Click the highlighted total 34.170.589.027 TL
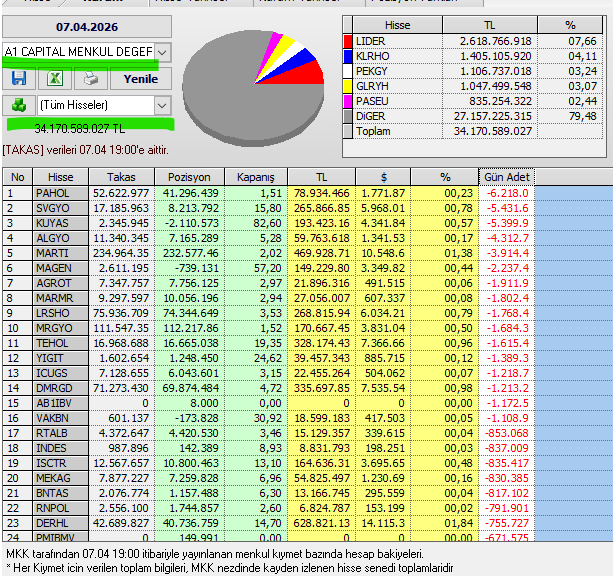Viewport: 613px width, 576px height. pos(80,129)
